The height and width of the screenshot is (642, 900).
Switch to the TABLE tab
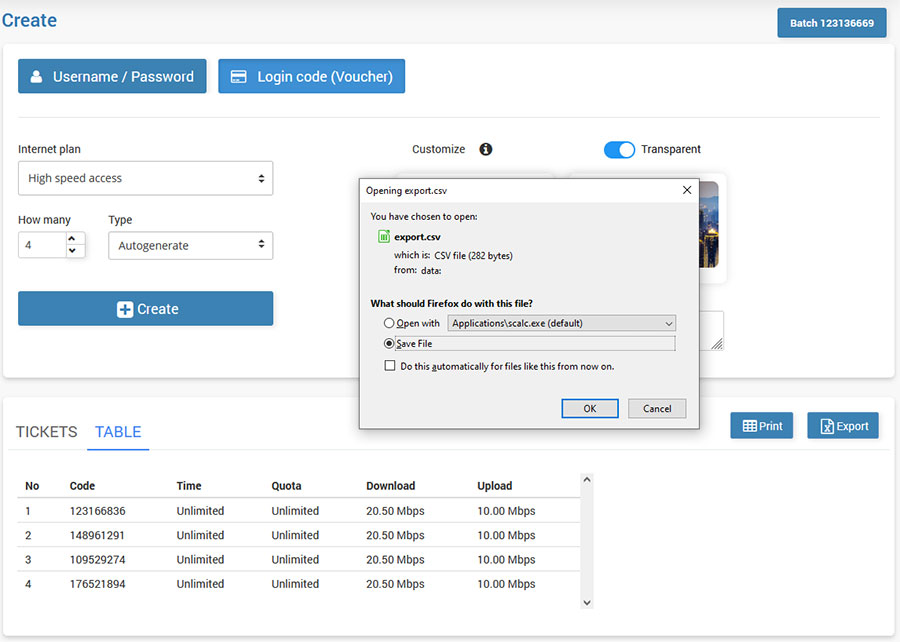(118, 432)
